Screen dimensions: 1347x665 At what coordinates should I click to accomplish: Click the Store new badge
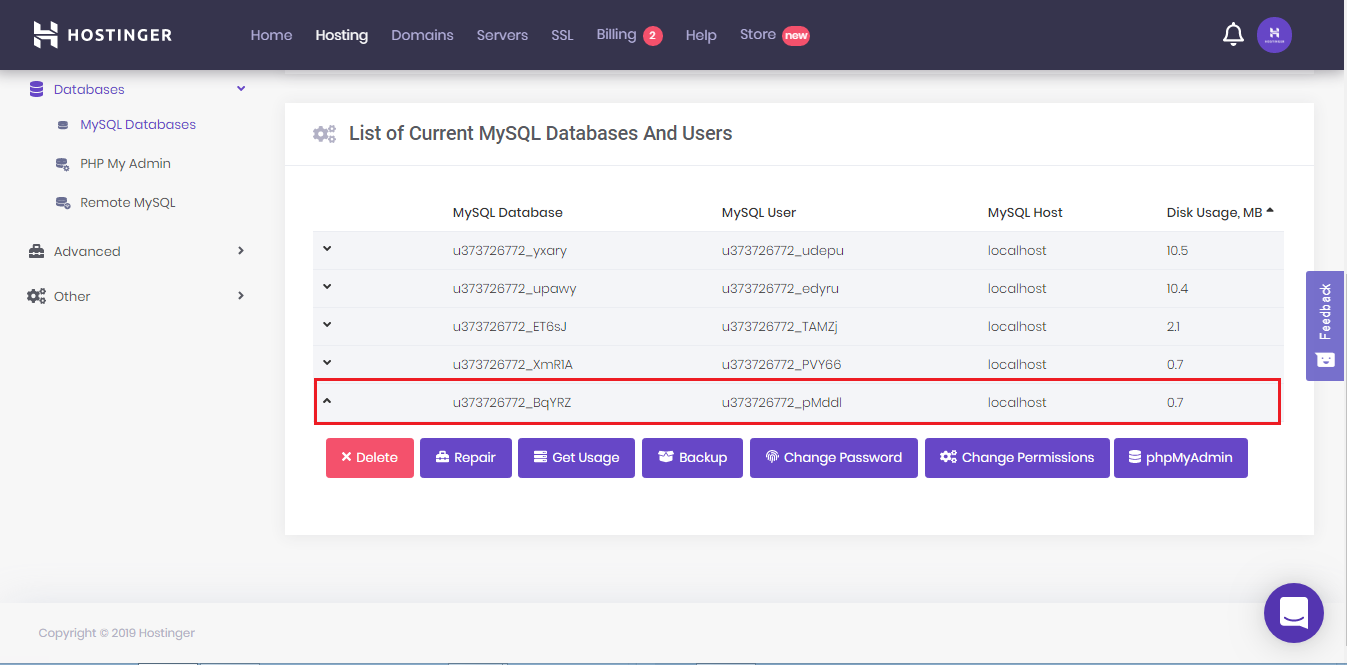[796, 36]
